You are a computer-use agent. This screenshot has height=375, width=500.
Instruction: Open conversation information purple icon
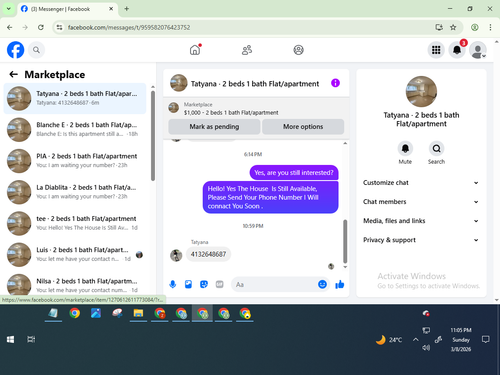tap(335, 83)
